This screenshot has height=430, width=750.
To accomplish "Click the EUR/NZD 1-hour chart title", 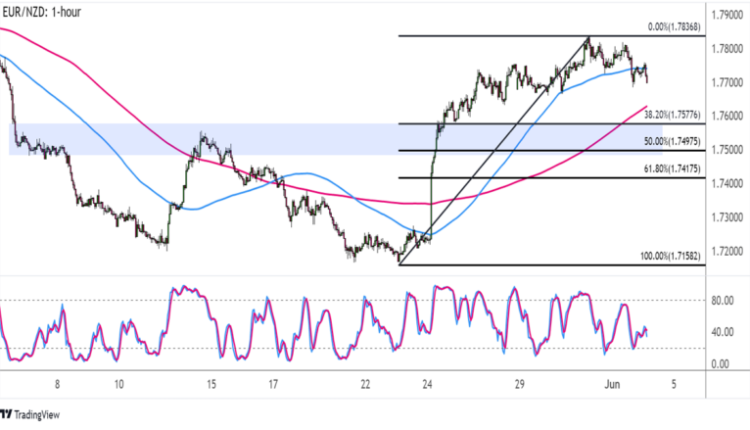I will coord(49,11).
